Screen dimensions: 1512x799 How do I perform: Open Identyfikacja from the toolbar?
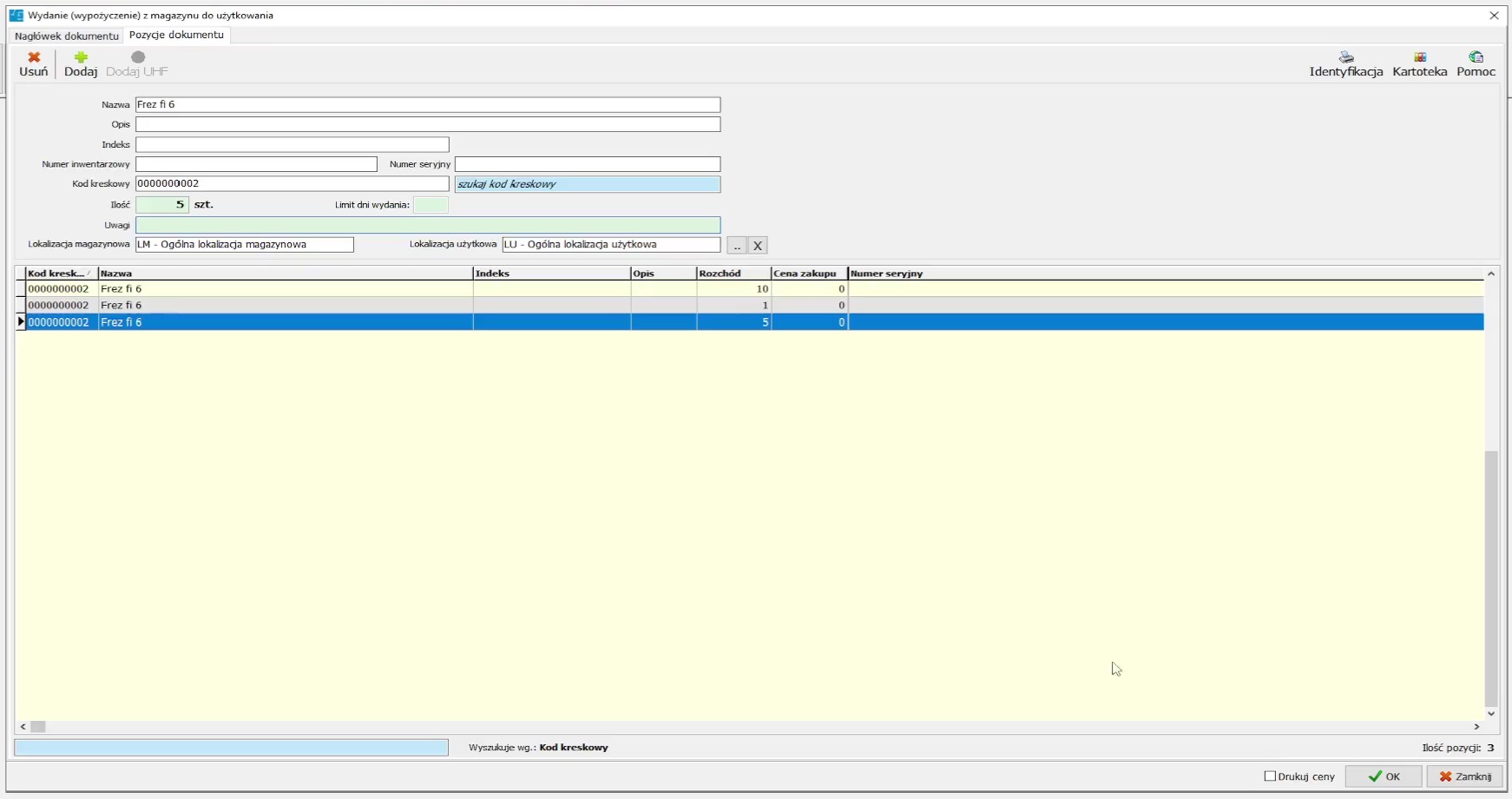point(1345,58)
